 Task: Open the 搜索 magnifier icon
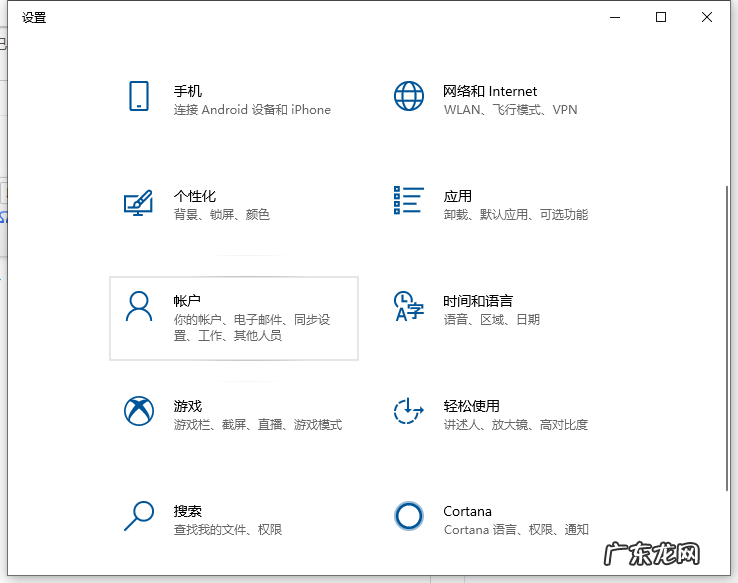click(139, 516)
